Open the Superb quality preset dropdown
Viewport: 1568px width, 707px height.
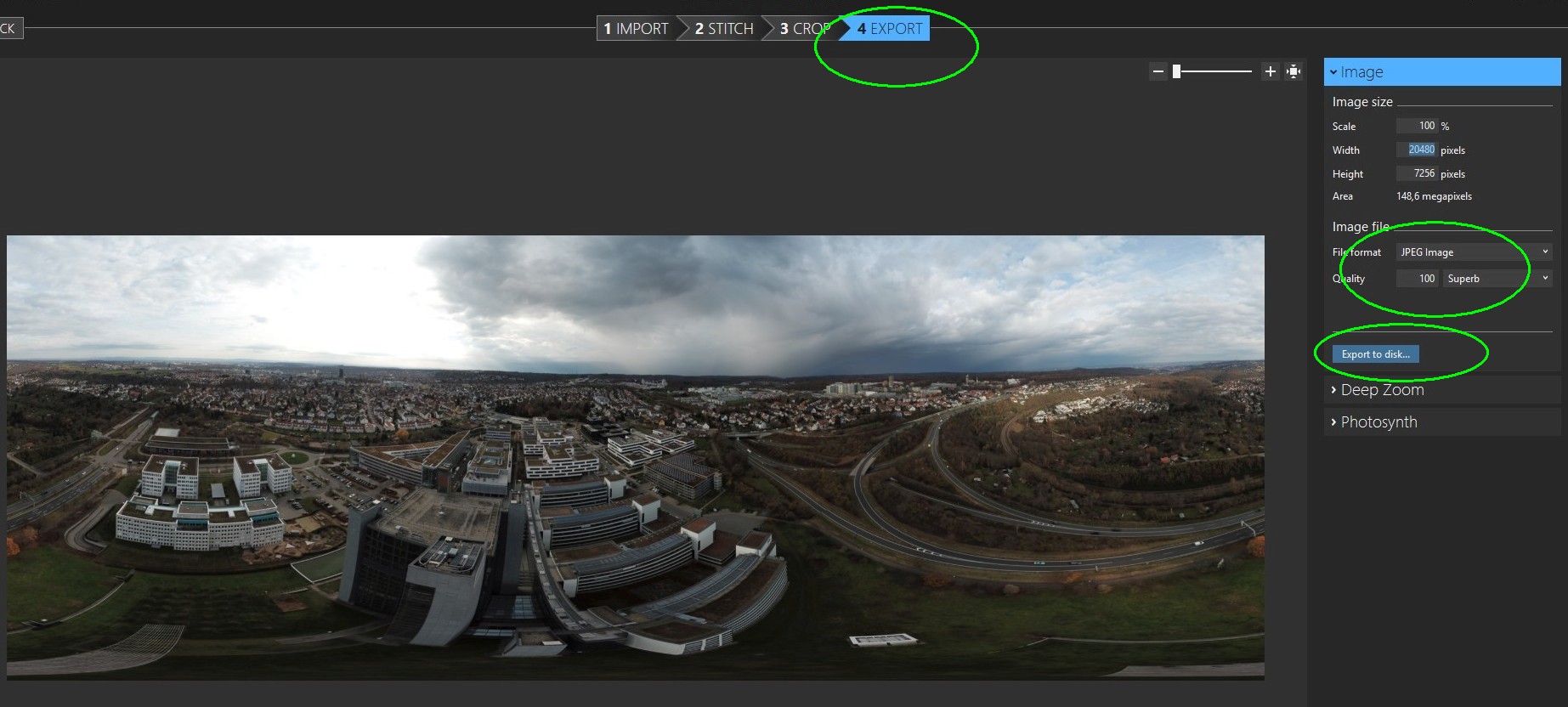pyautogui.click(x=1497, y=279)
